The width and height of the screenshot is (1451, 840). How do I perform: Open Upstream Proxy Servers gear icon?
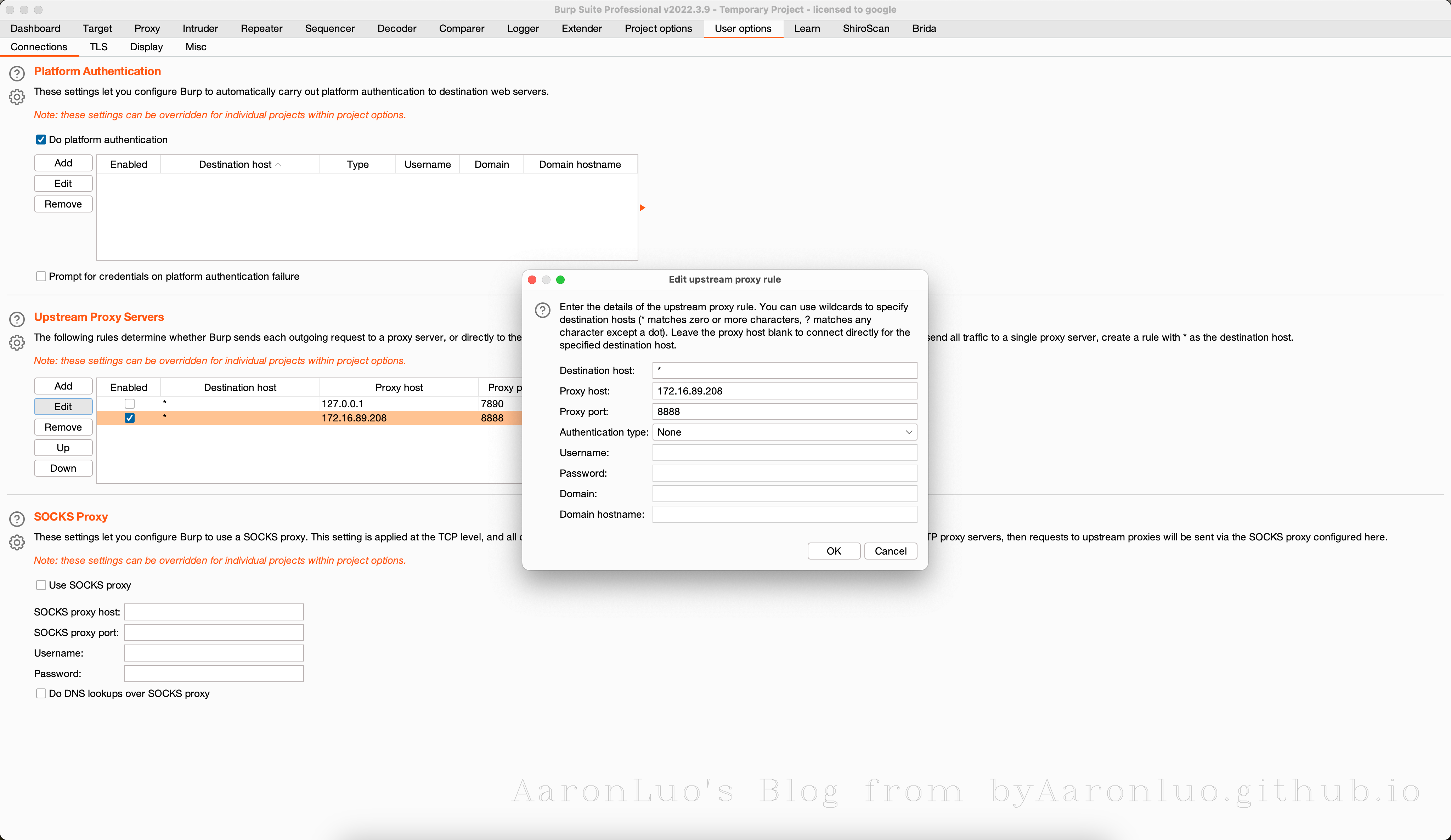tap(17, 342)
